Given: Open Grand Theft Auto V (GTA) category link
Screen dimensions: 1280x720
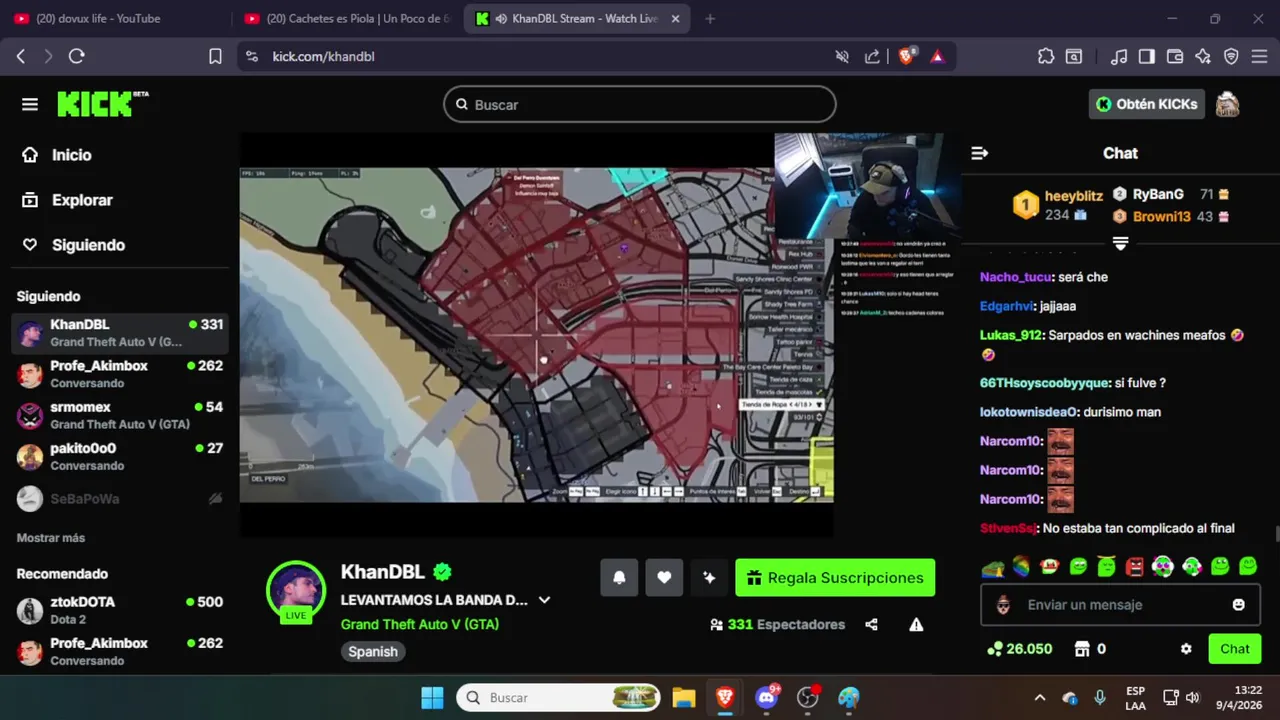Looking at the screenshot, I should pos(420,624).
